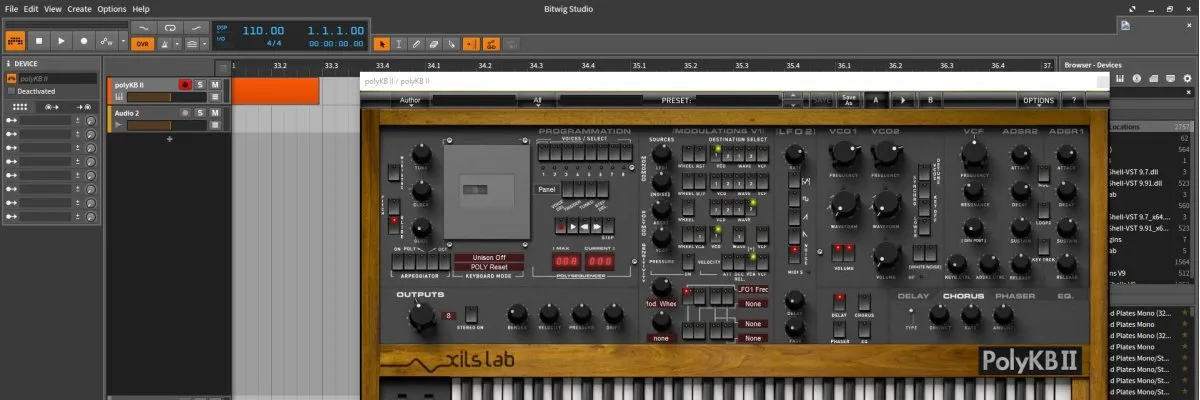The image size is (1200, 400).
Task: Click the 110.00 tempo field
Action: (x=264, y=31)
